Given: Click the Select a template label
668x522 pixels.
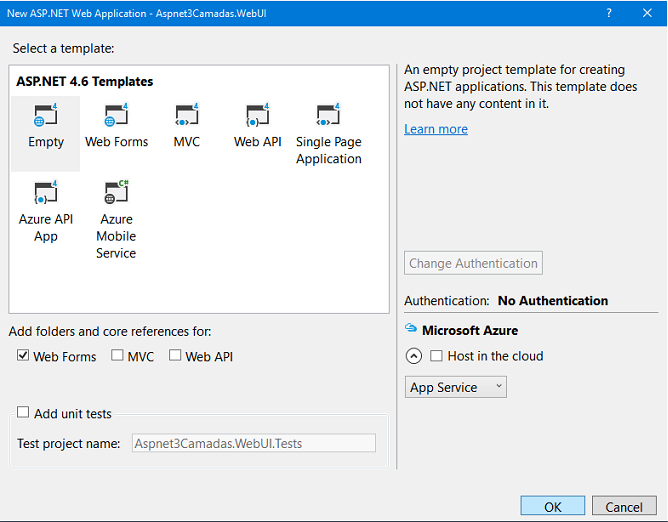Looking at the screenshot, I should click(x=63, y=49).
